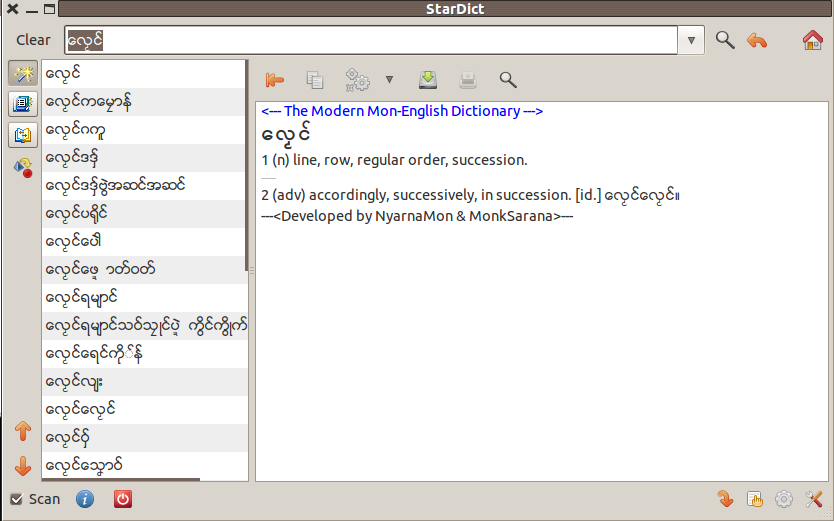Image resolution: width=834 pixels, height=521 pixels.
Task: Click the Home icon at top right
Action: tap(812, 40)
